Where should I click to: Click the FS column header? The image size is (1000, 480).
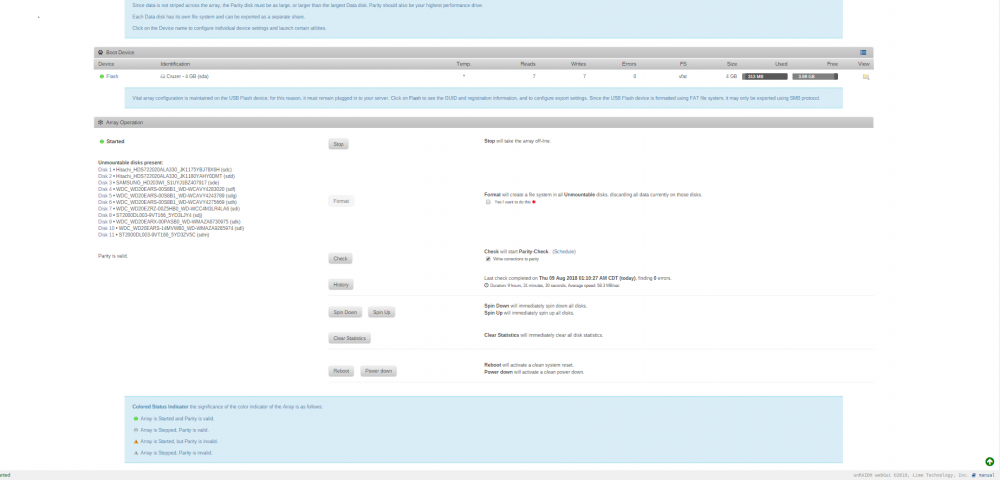pos(683,64)
